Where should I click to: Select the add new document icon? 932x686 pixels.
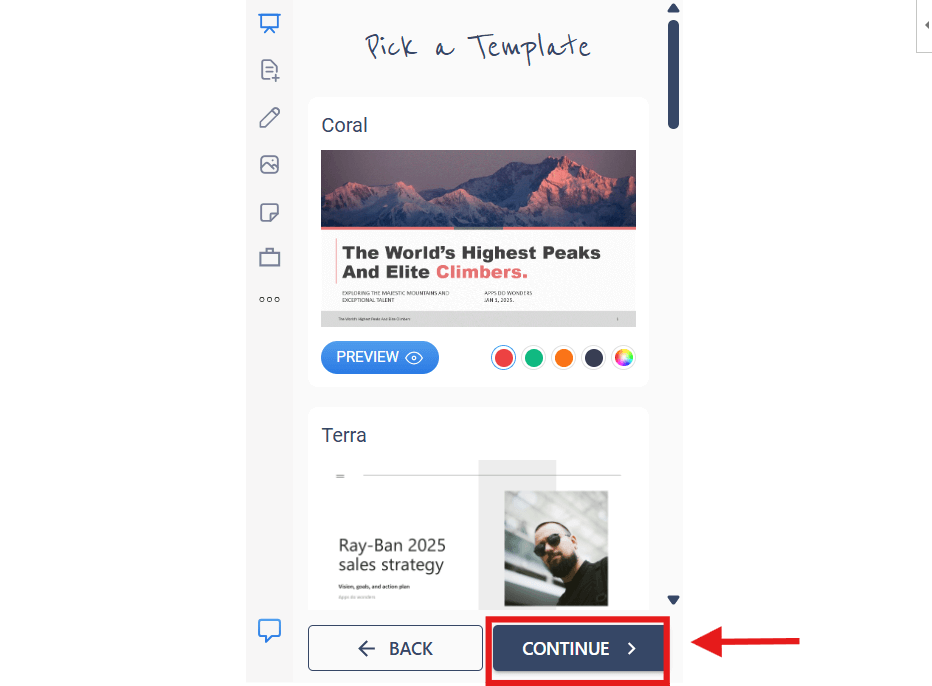click(270, 70)
